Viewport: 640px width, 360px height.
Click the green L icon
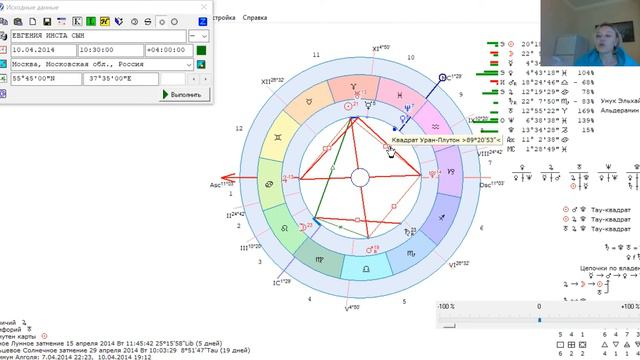tap(91, 22)
